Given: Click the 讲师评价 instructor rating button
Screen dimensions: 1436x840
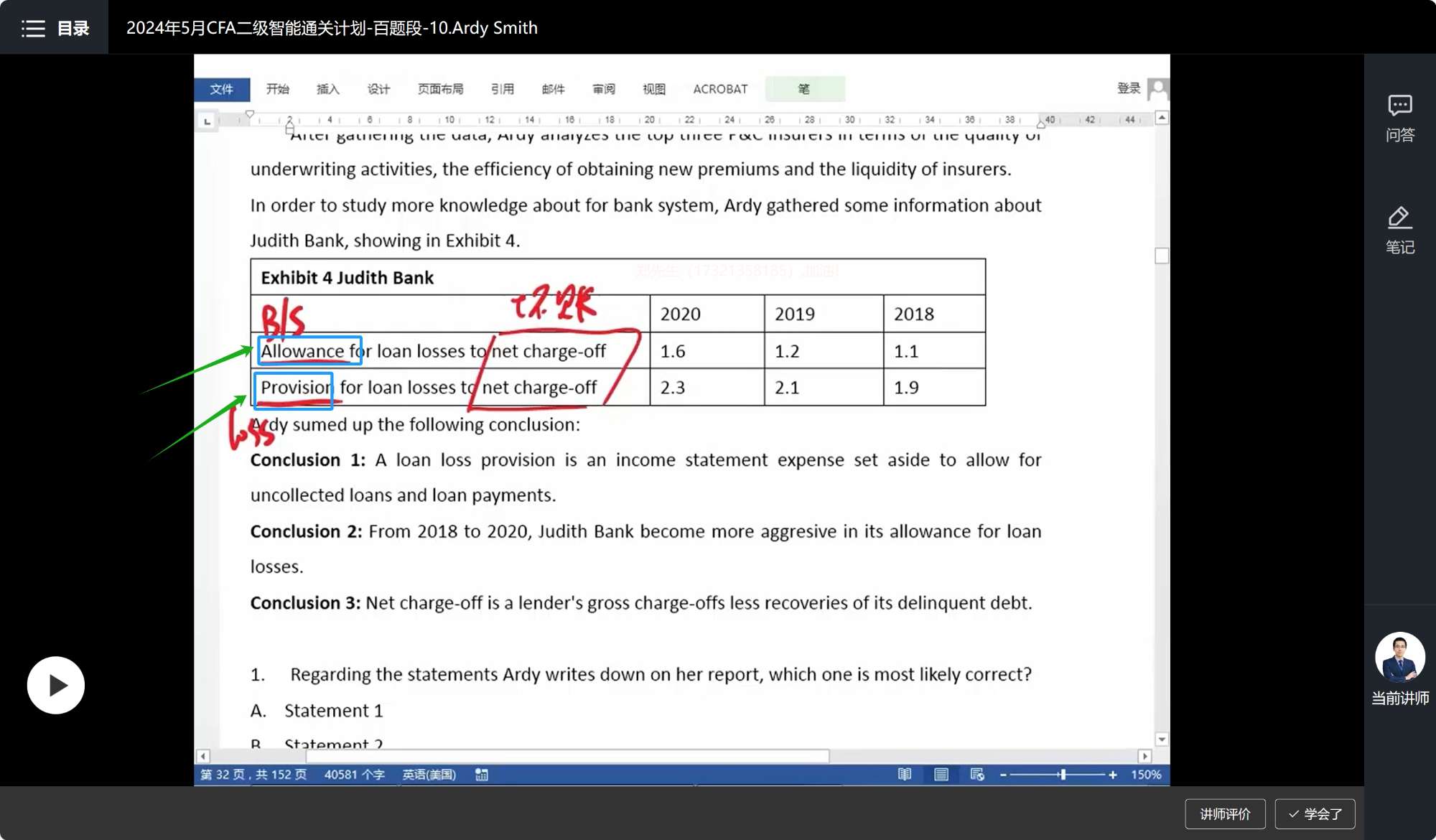Looking at the screenshot, I should (1225, 813).
